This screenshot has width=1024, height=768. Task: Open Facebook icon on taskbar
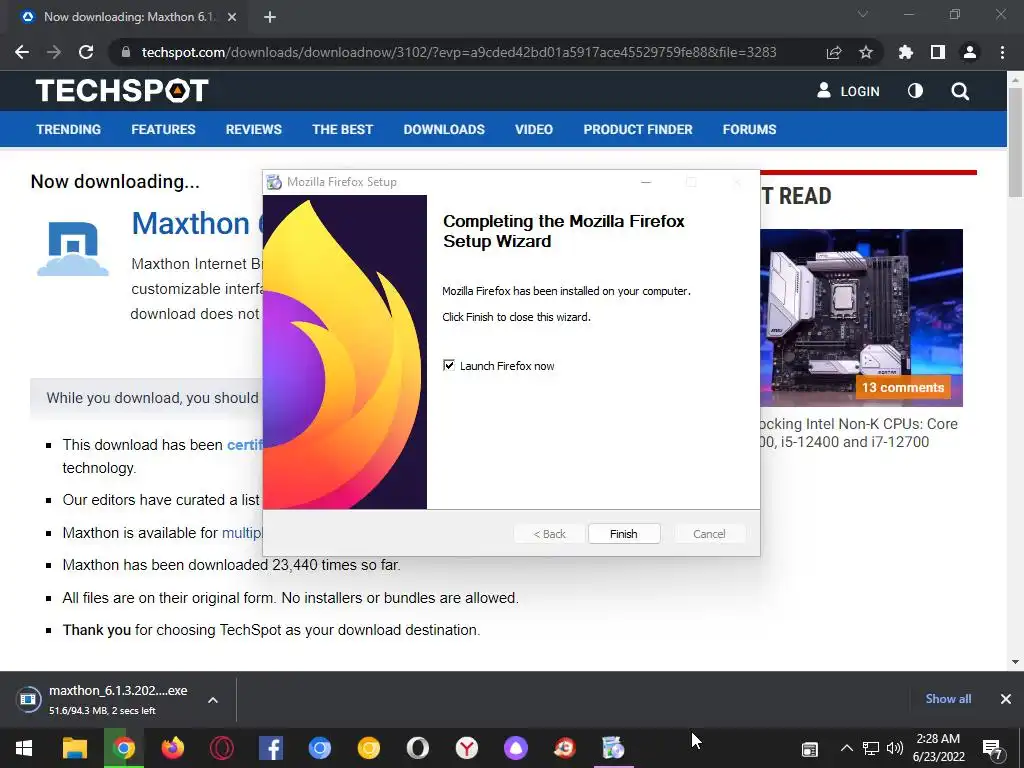270,748
